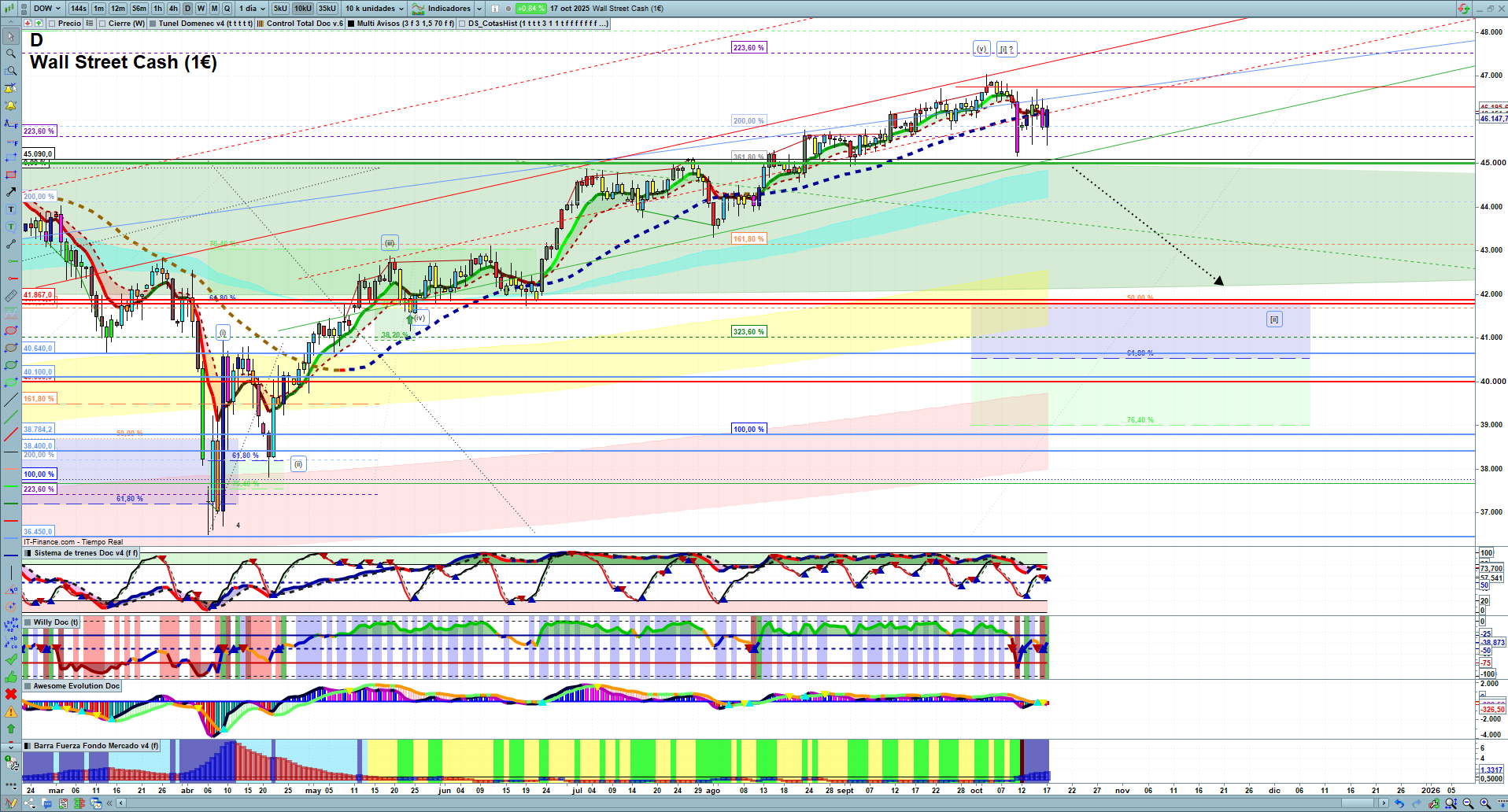Select the yellow bell alert tool

point(11,105)
